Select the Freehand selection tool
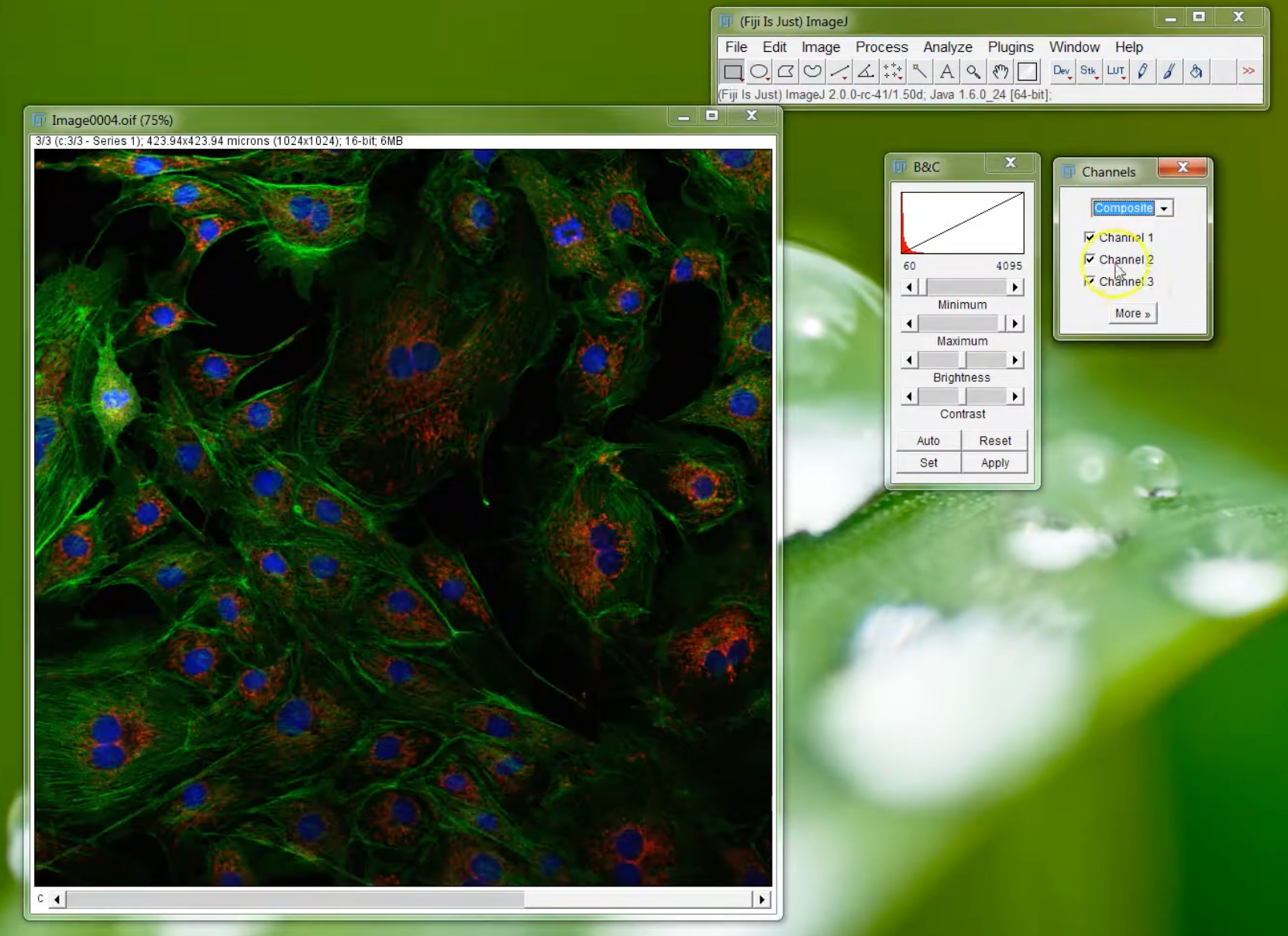This screenshot has height=936, width=1288. click(x=812, y=71)
